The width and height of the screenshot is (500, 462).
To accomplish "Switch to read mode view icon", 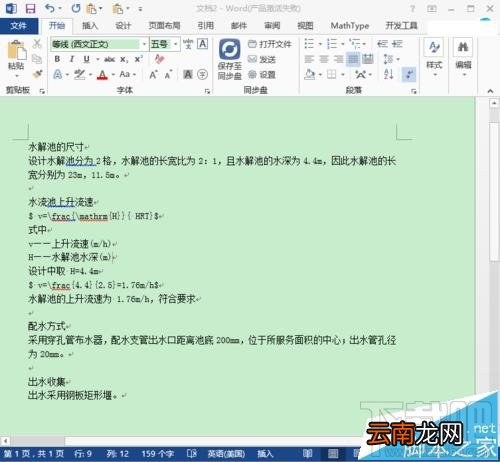I will tap(307, 454).
